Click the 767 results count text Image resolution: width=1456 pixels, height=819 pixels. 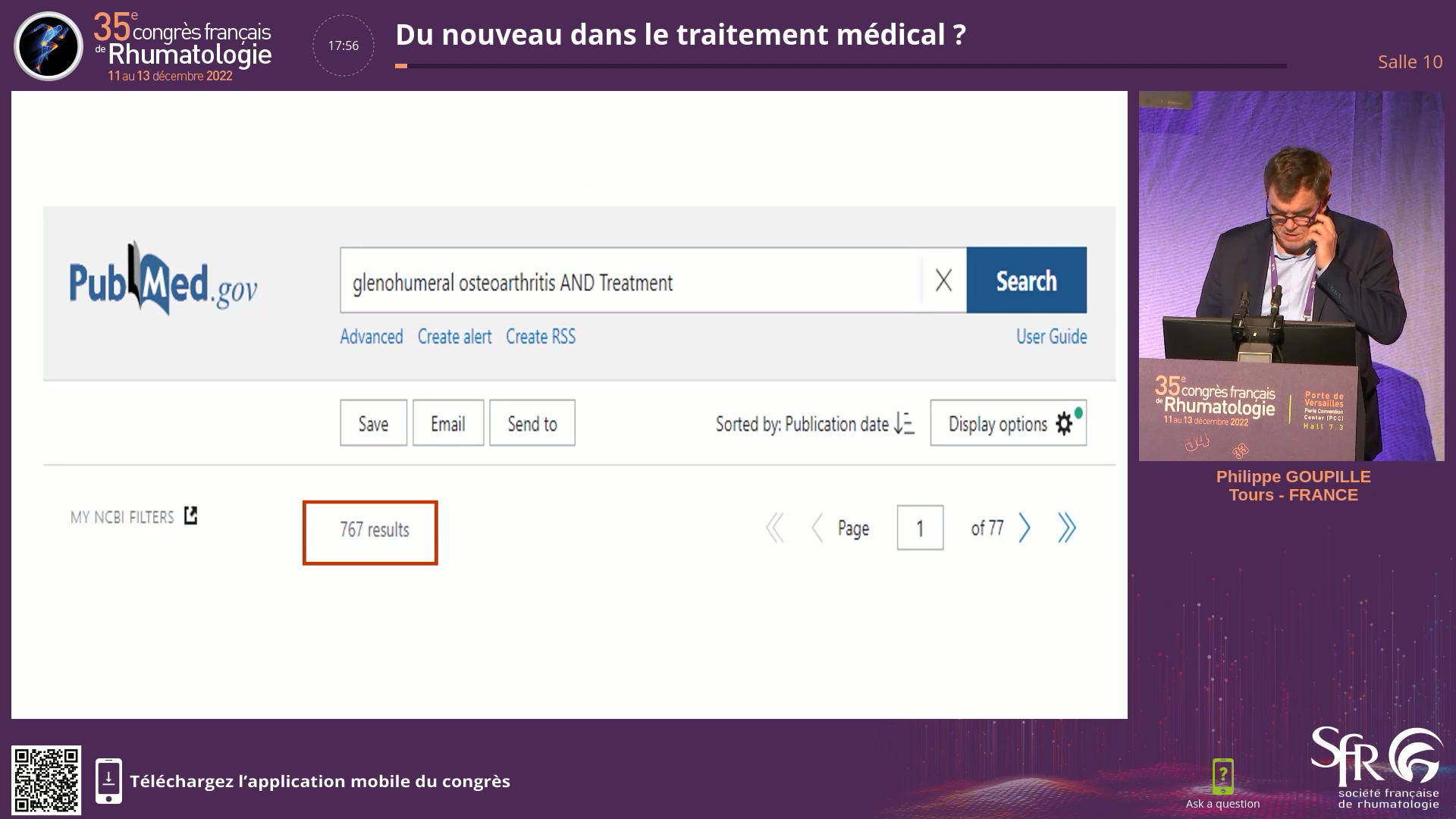(375, 529)
